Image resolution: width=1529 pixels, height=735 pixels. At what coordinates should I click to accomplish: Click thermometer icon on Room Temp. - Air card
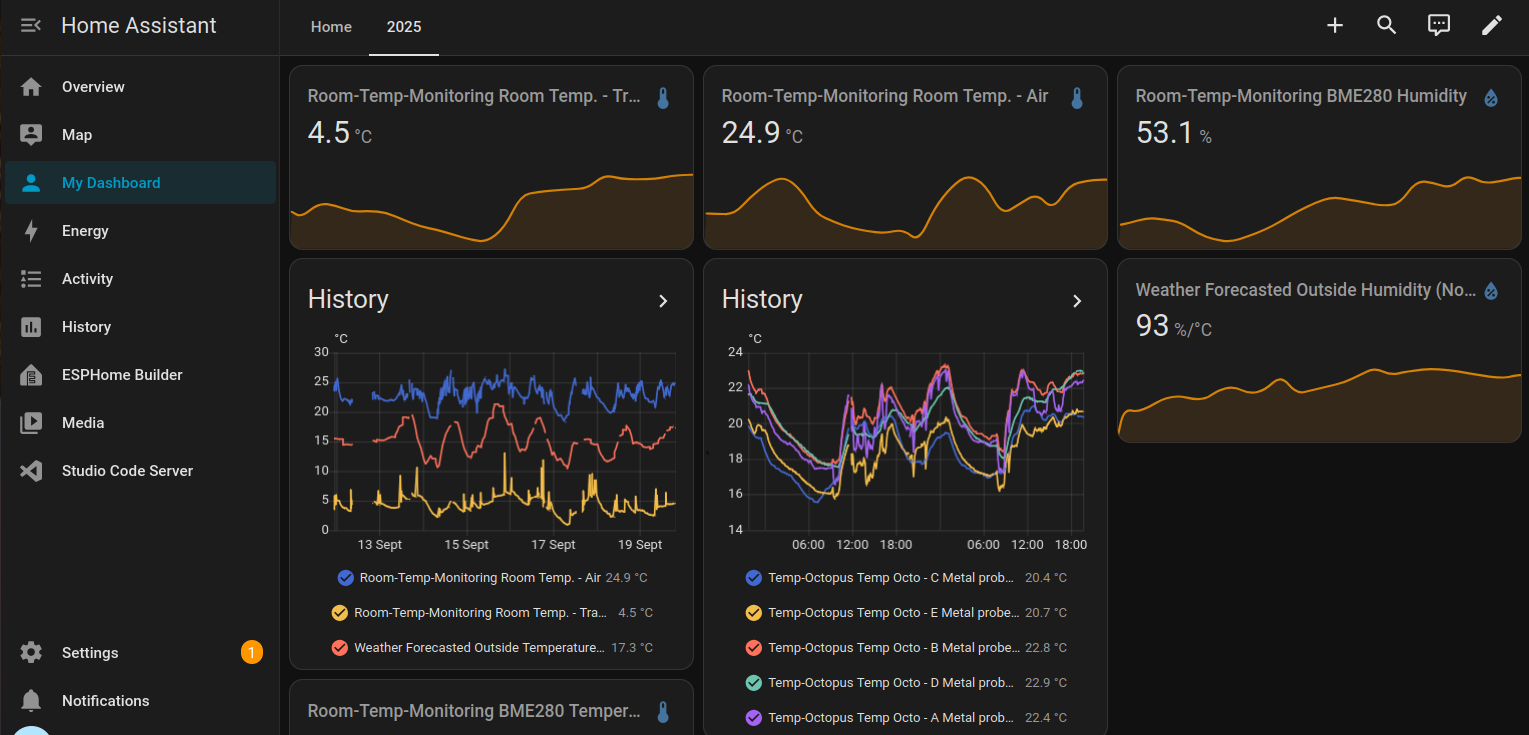(x=1077, y=98)
